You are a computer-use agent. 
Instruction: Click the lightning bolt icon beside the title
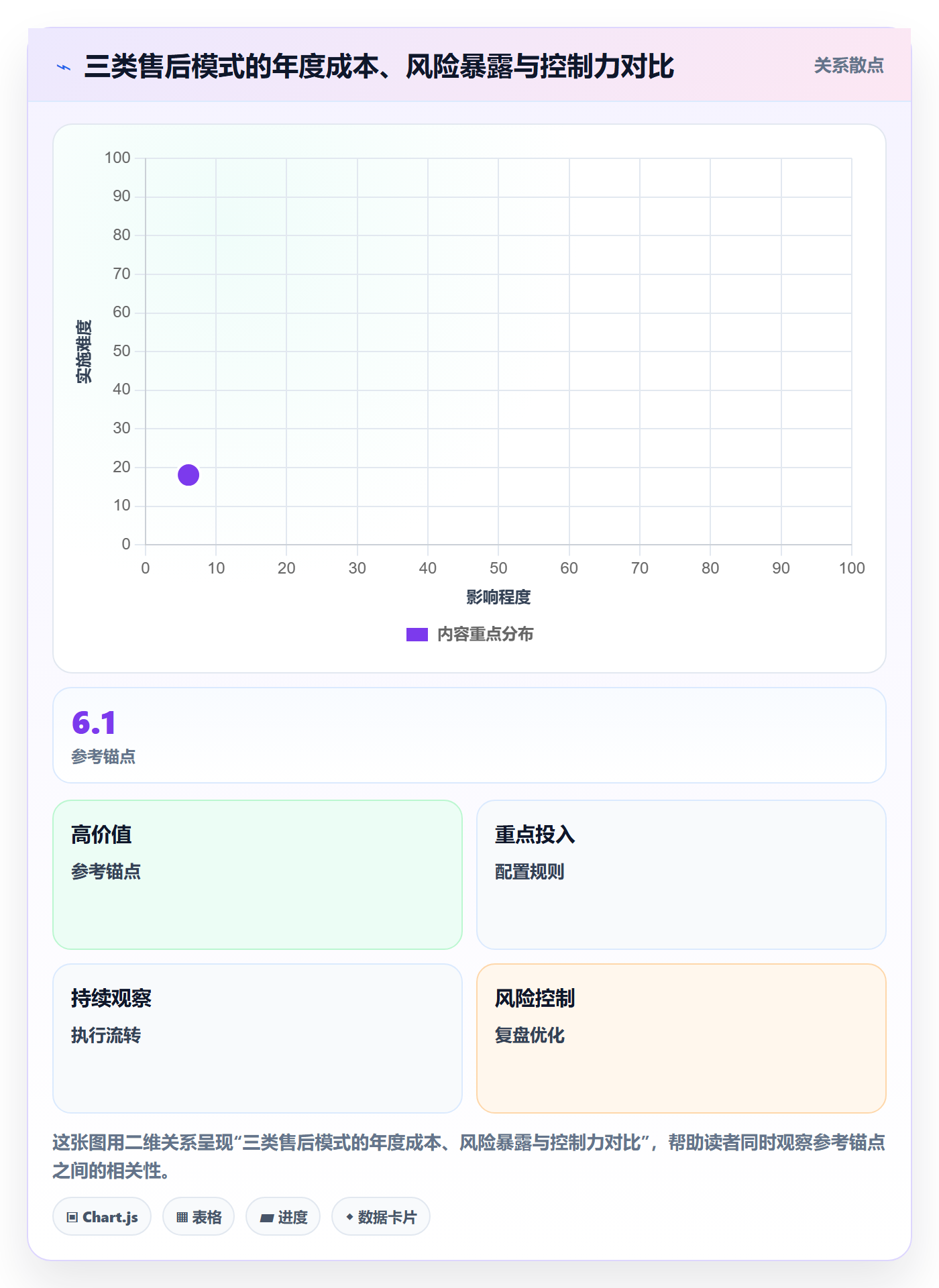pyautogui.click(x=64, y=67)
